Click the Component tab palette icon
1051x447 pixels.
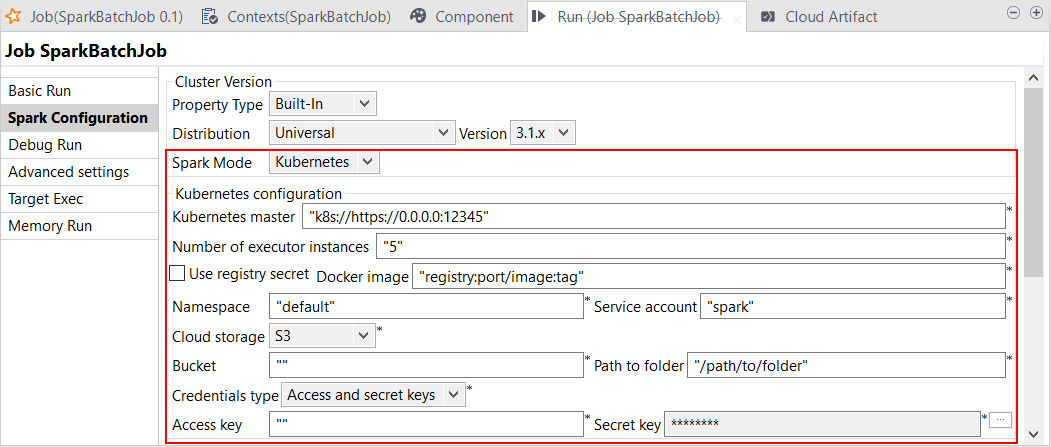point(418,16)
